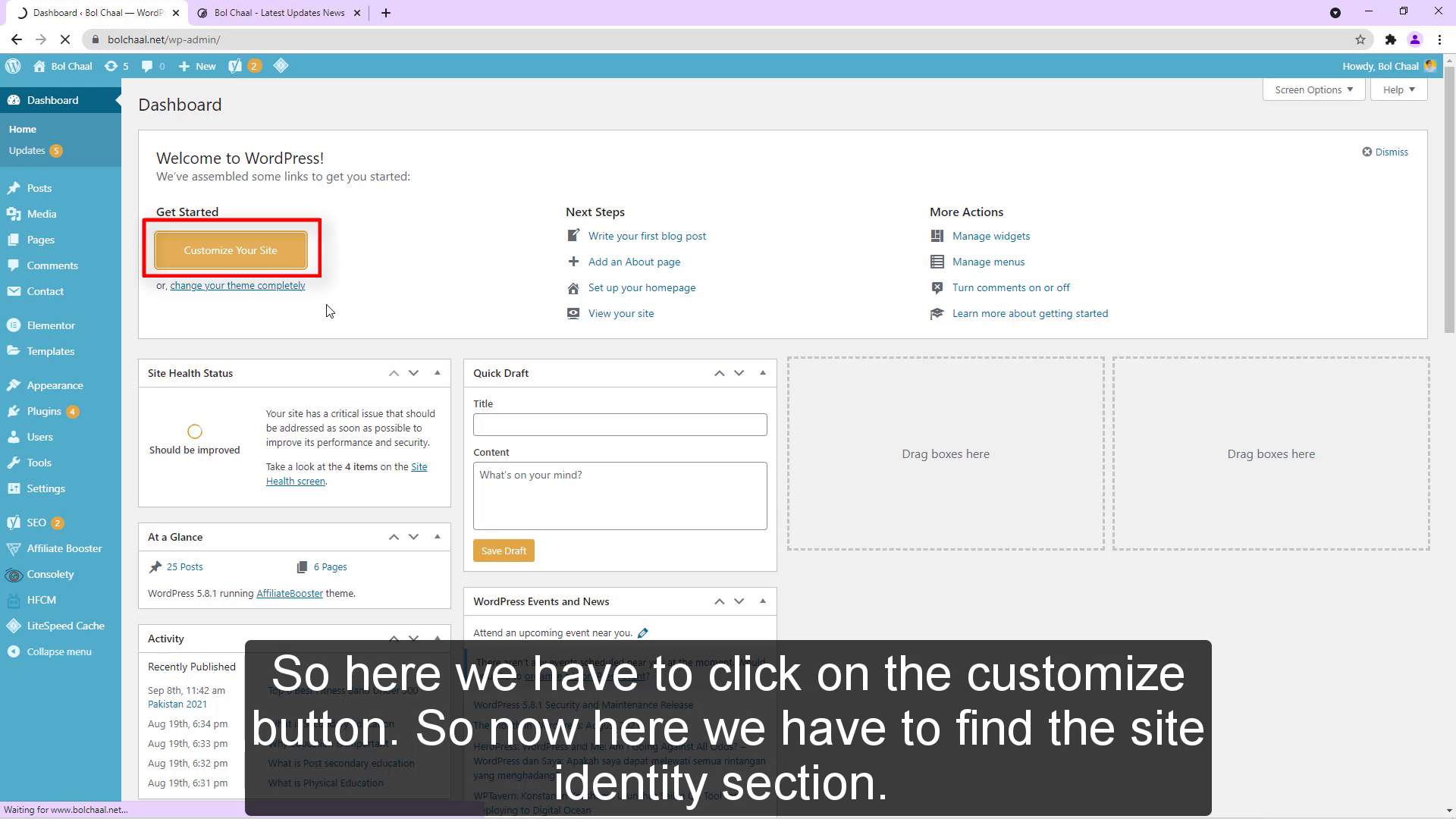Open HFCM in the sidebar

[x=41, y=600]
